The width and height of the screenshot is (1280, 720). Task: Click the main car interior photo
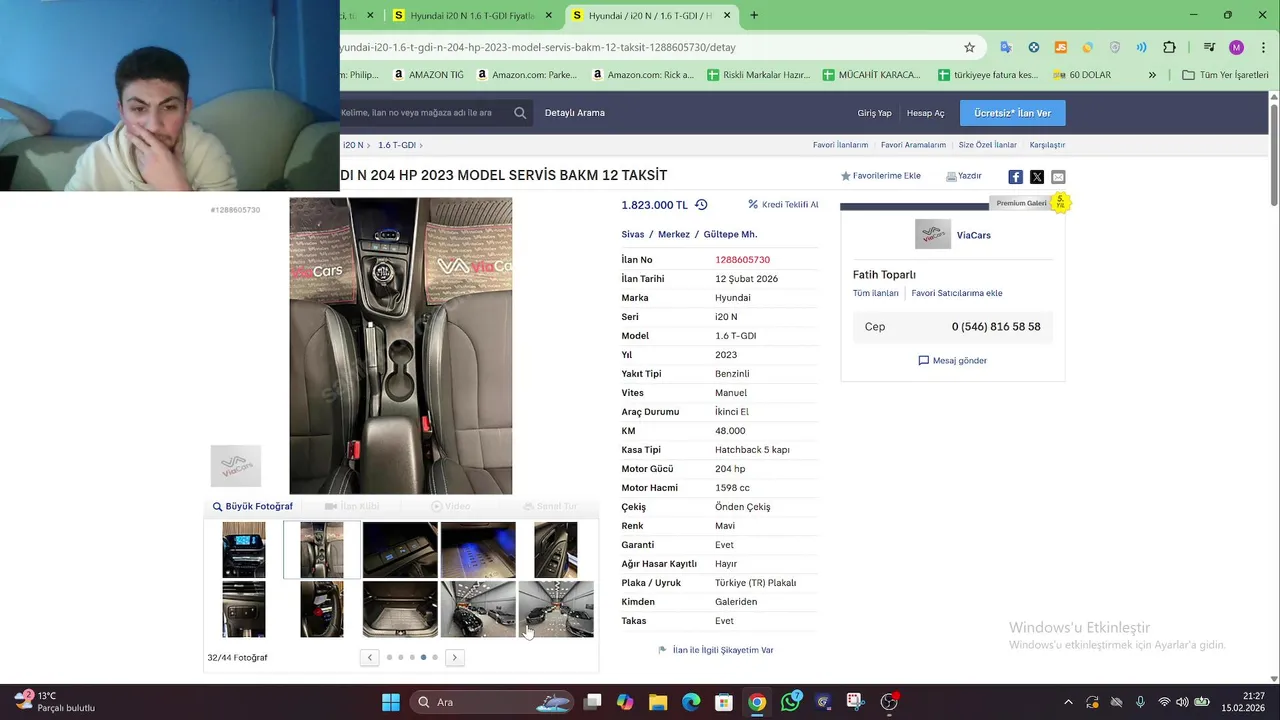[400, 346]
